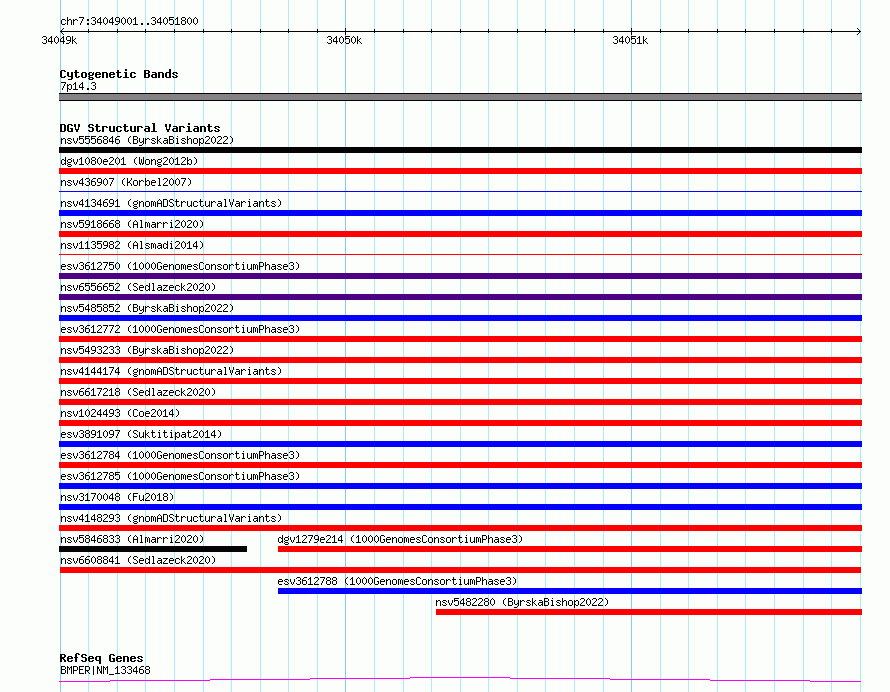Select esv3891097 (Suktitipat2014) label
The image size is (890, 692).
tap(141, 434)
